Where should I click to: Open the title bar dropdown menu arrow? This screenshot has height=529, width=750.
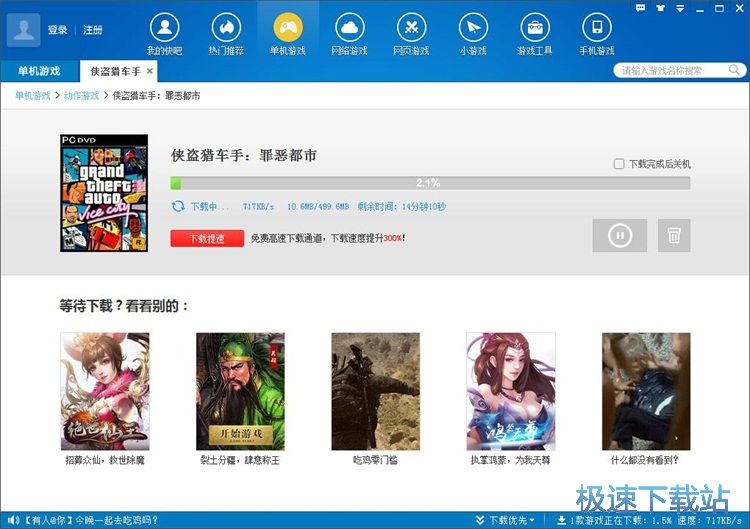[680, 8]
